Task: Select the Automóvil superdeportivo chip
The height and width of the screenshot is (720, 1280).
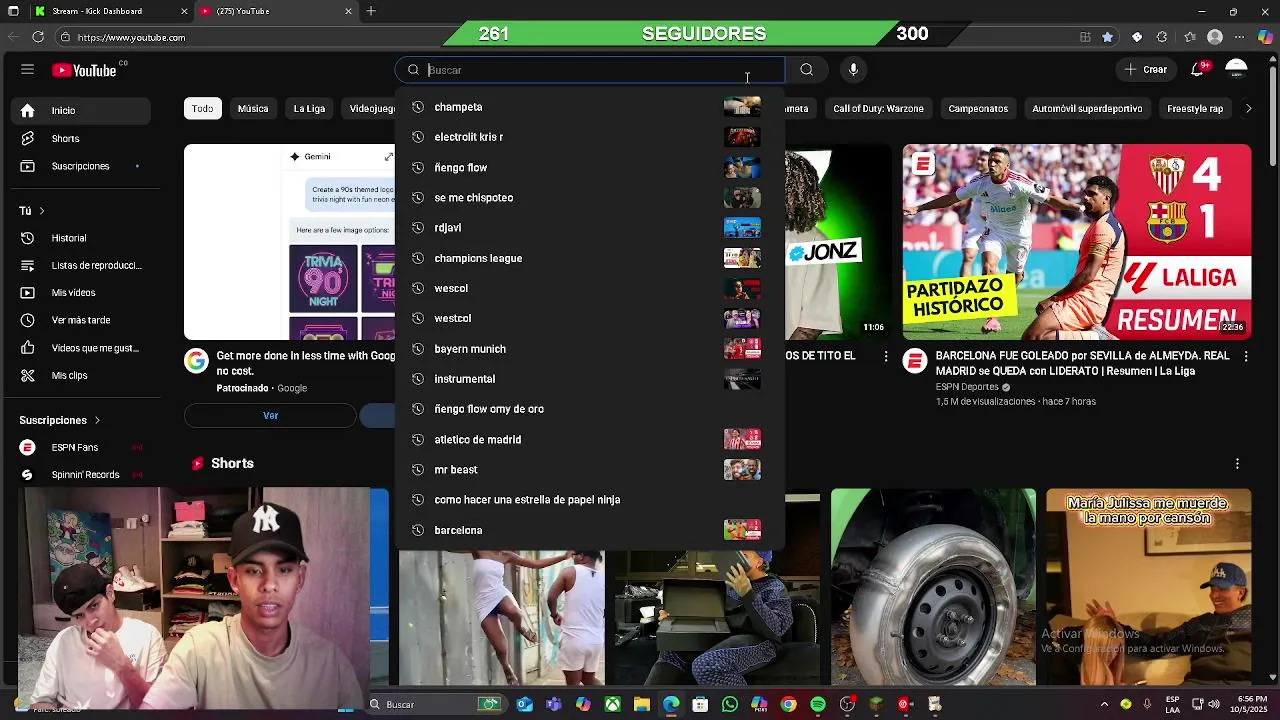Action: [1087, 108]
